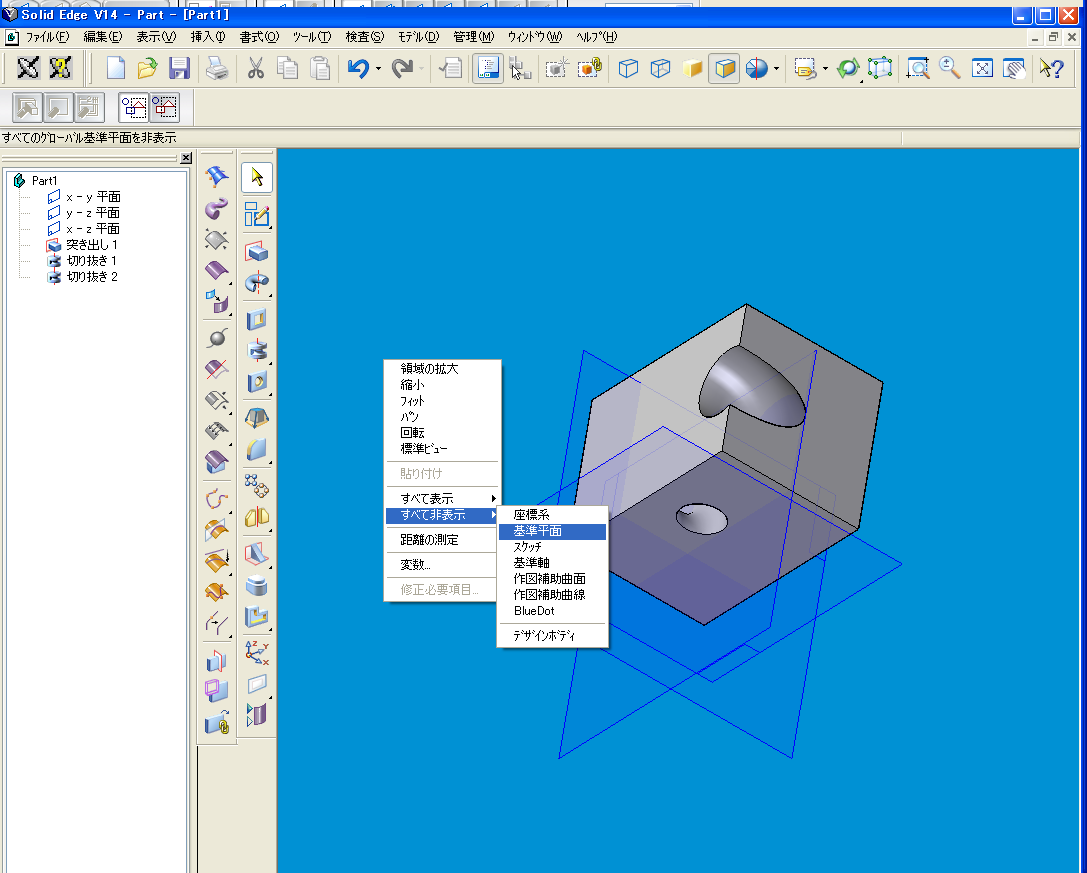Click the Round edge feature icon
Image resolution: width=1087 pixels, height=873 pixels.
click(256, 449)
